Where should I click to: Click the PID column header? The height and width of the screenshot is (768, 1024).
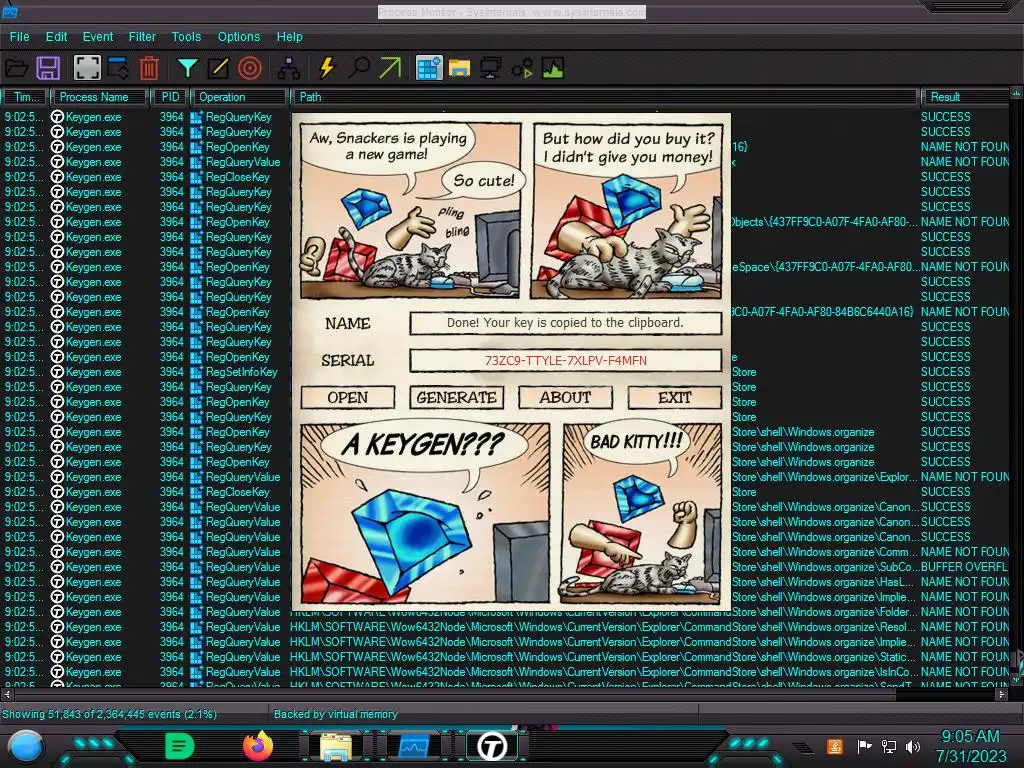(170, 97)
